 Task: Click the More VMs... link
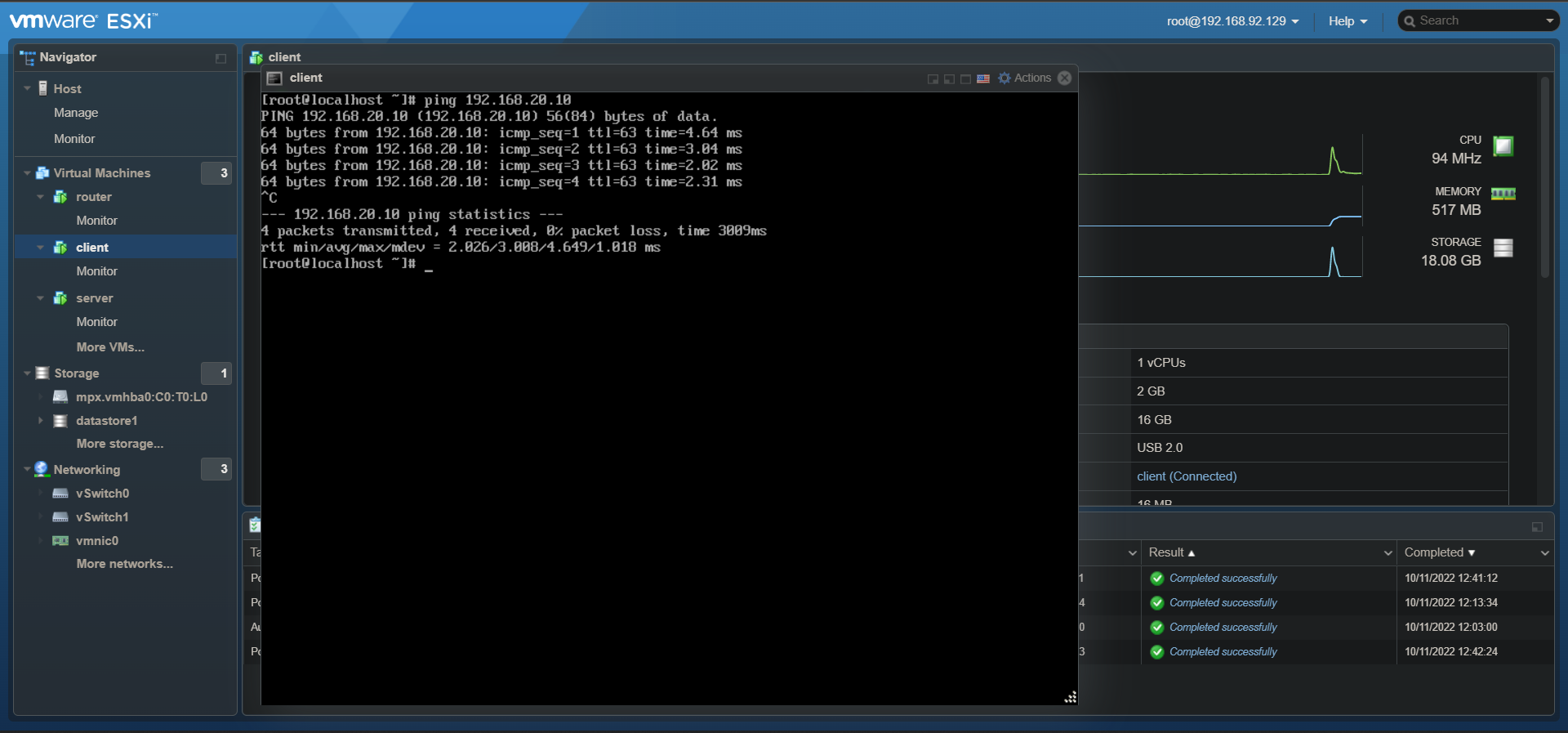(110, 347)
